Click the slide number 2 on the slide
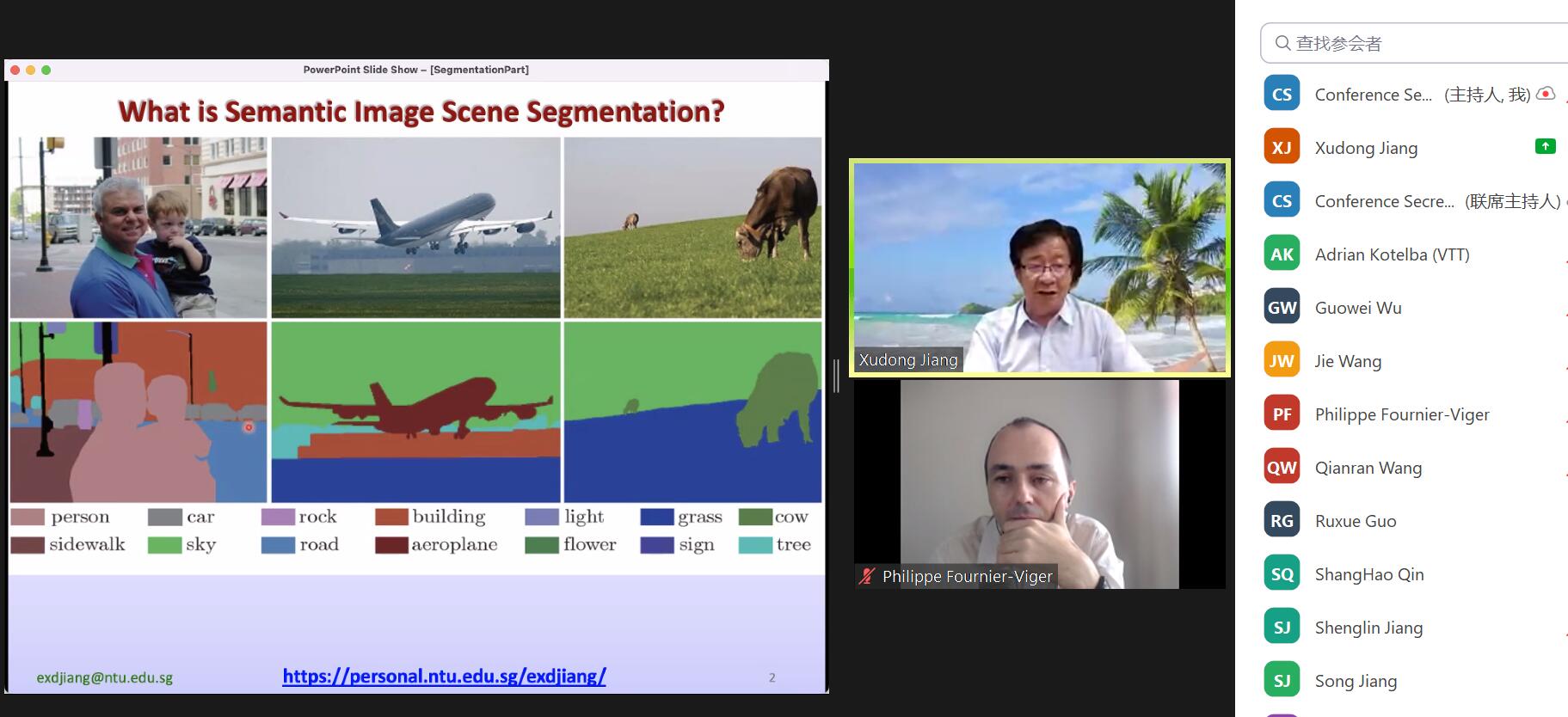The image size is (1568, 717). (772, 677)
